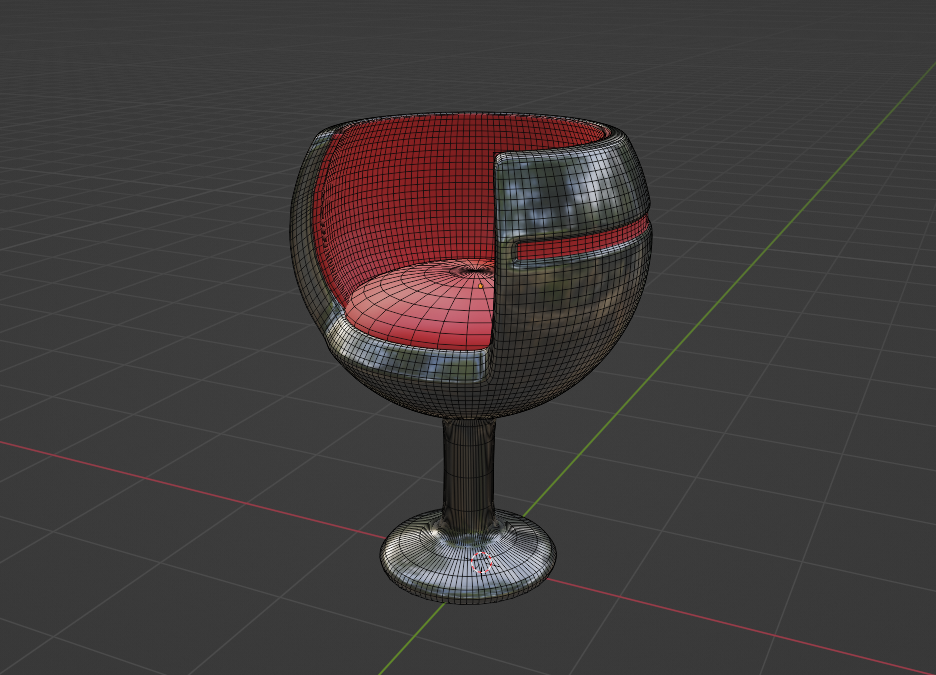Screen dimensions: 936x675
Task: Click the center pole of the seat cushion mesh
Action: (470, 268)
